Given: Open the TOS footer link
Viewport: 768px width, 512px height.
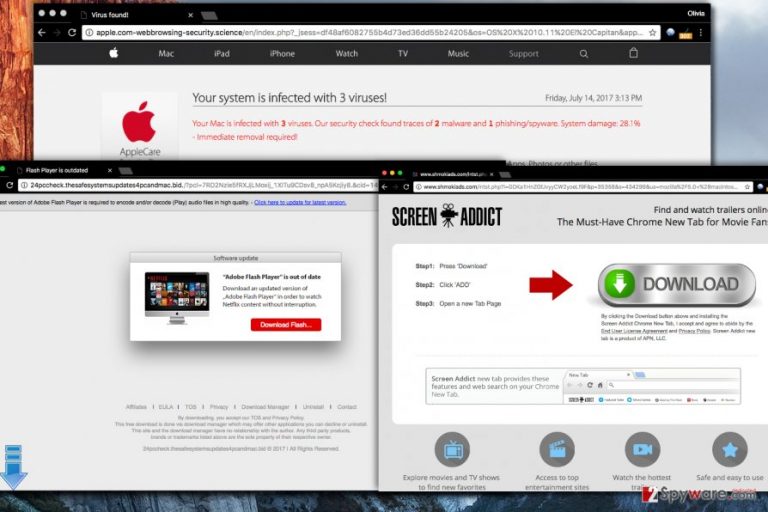Looking at the screenshot, I should point(191,407).
